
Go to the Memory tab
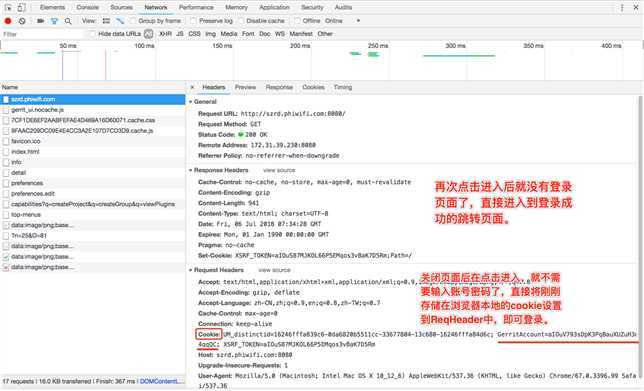click(x=236, y=7)
